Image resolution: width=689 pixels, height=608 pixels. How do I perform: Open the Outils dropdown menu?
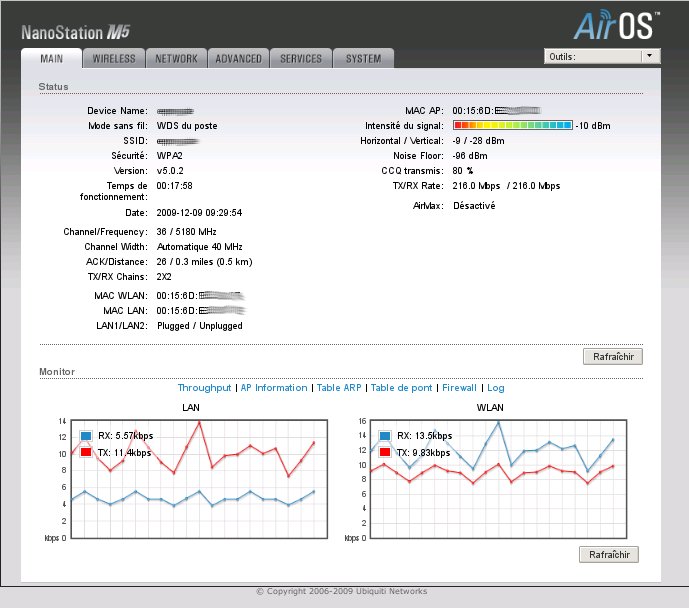(x=602, y=56)
